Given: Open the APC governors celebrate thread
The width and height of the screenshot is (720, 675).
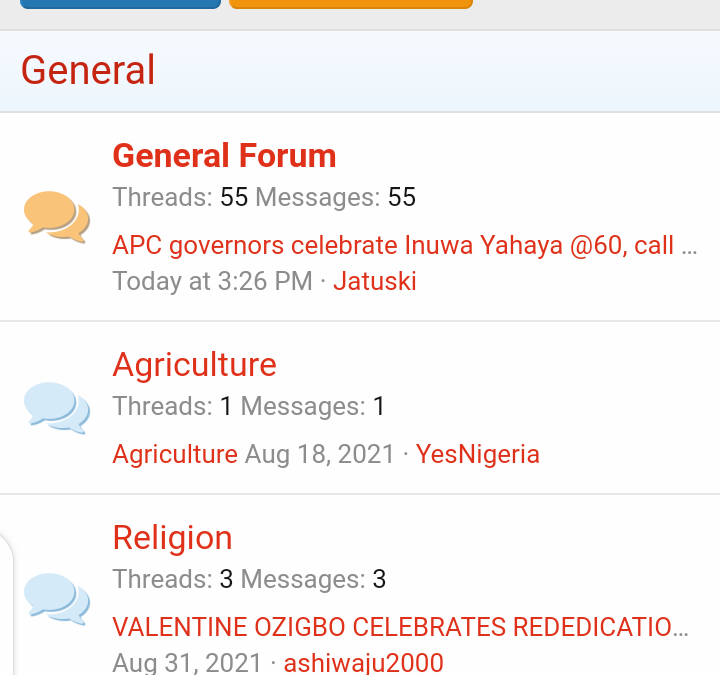Looking at the screenshot, I should [x=404, y=245].
